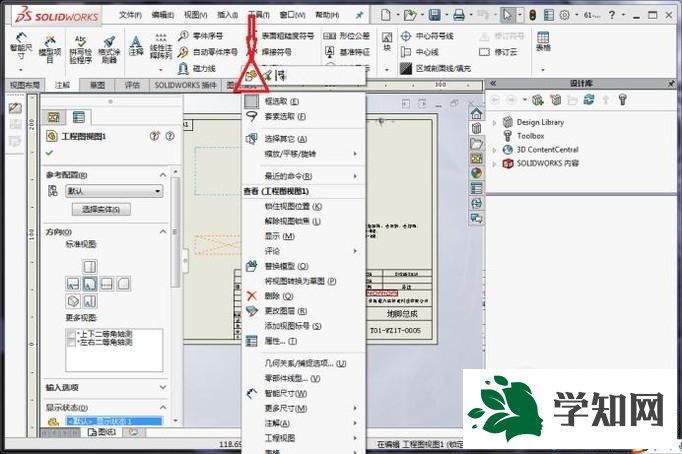This screenshot has height=454, width=682.
Task: Click the Print icon in title bar
Action: tap(459, 15)
